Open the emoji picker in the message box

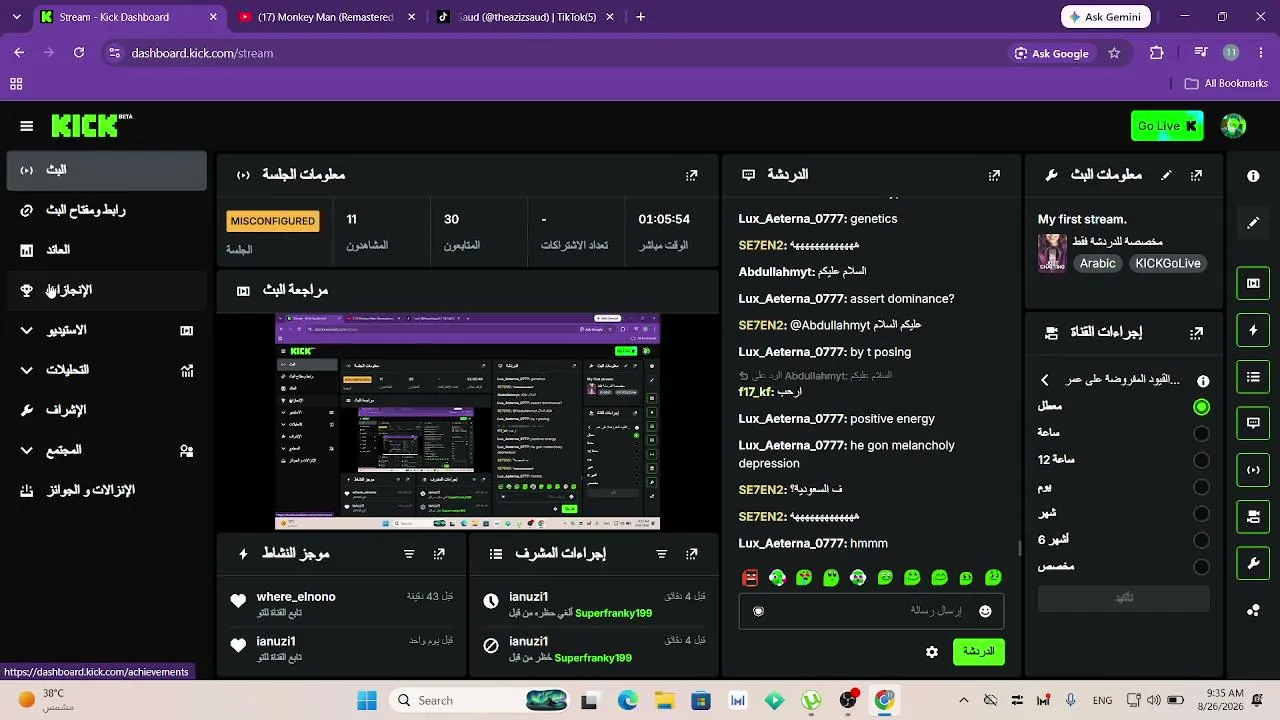click(x=985, y=611)
